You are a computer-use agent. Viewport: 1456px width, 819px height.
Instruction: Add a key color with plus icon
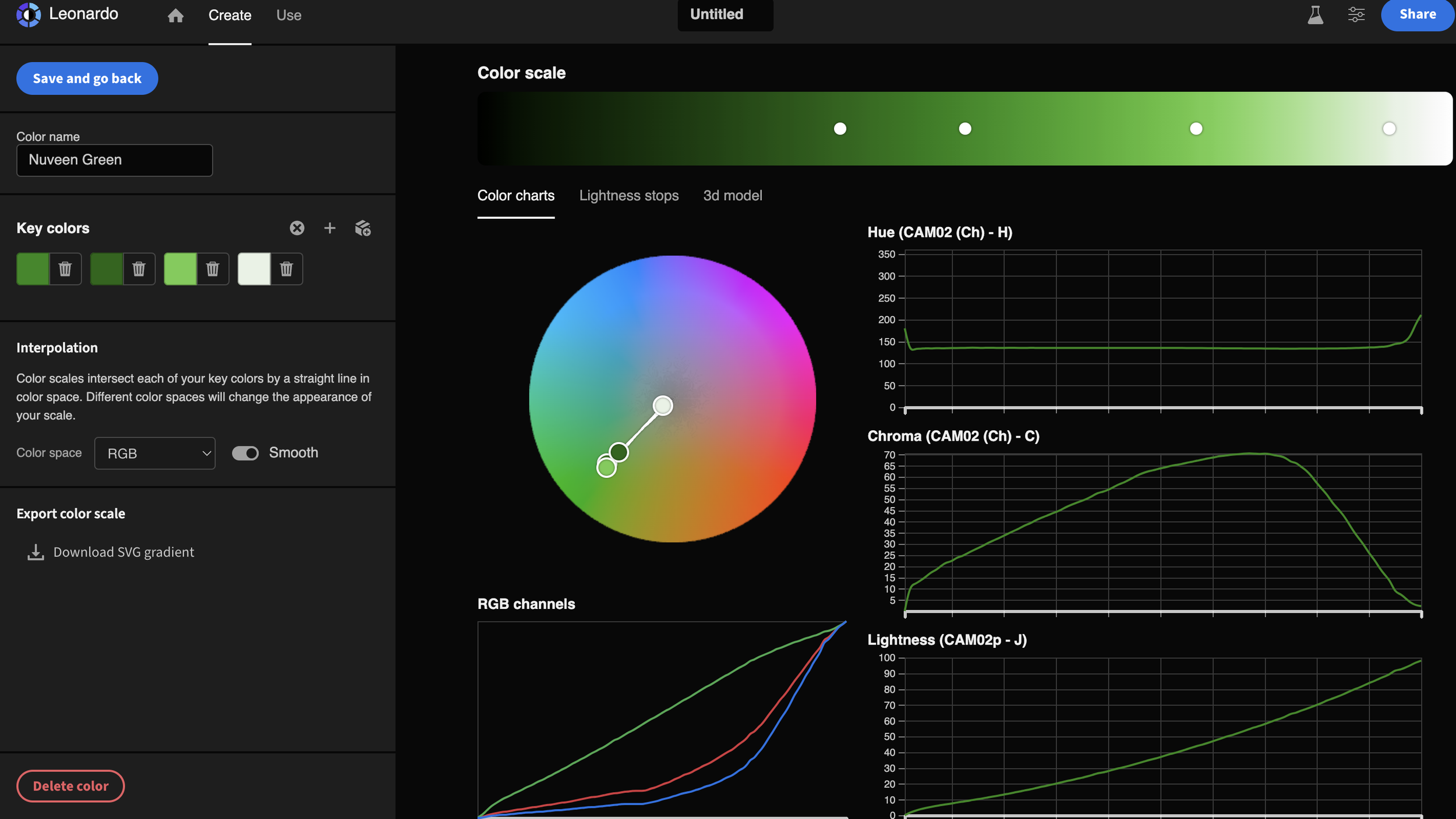[330, 228]
